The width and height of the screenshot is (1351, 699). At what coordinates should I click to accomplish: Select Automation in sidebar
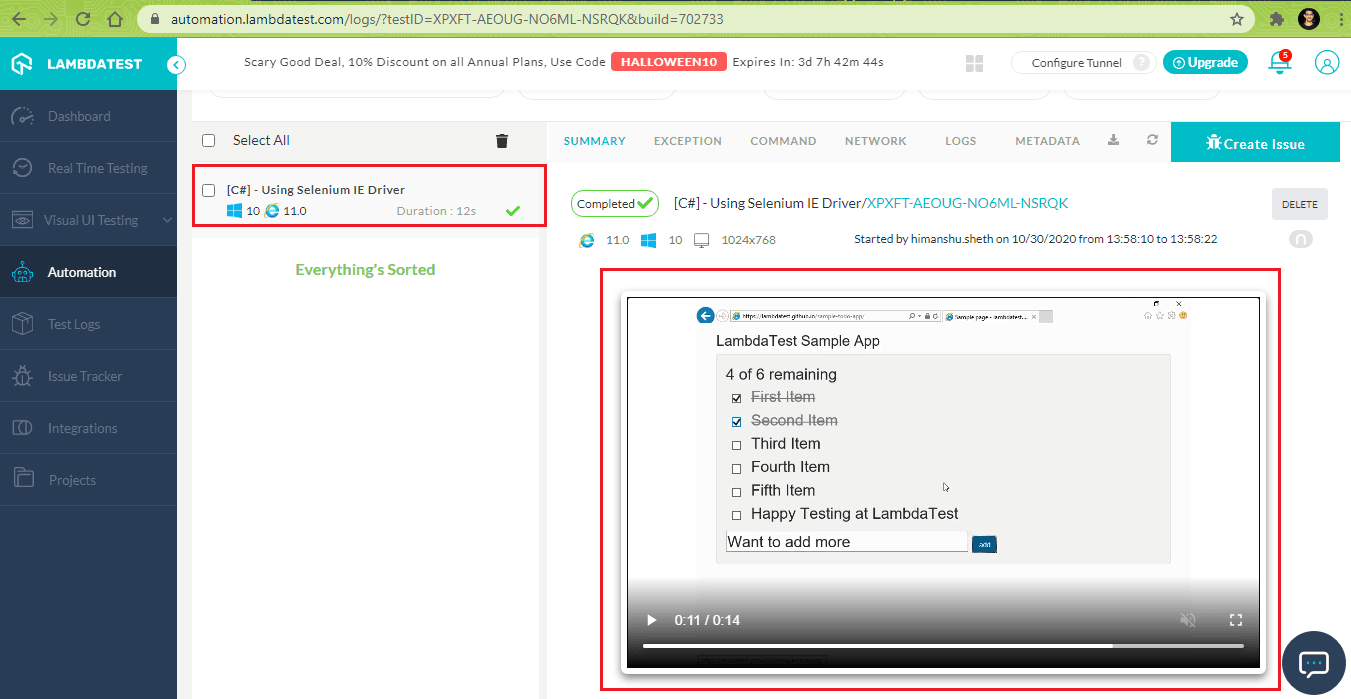pyautogui.click(x=88, y=272)
